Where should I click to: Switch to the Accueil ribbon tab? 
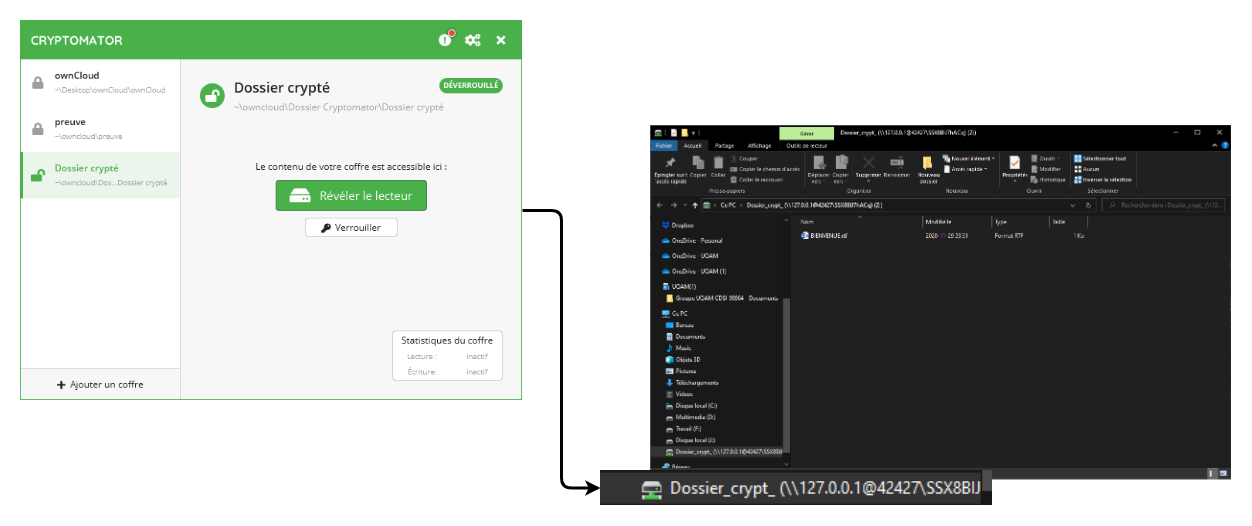pyautogui.click(x=693, y=146)
